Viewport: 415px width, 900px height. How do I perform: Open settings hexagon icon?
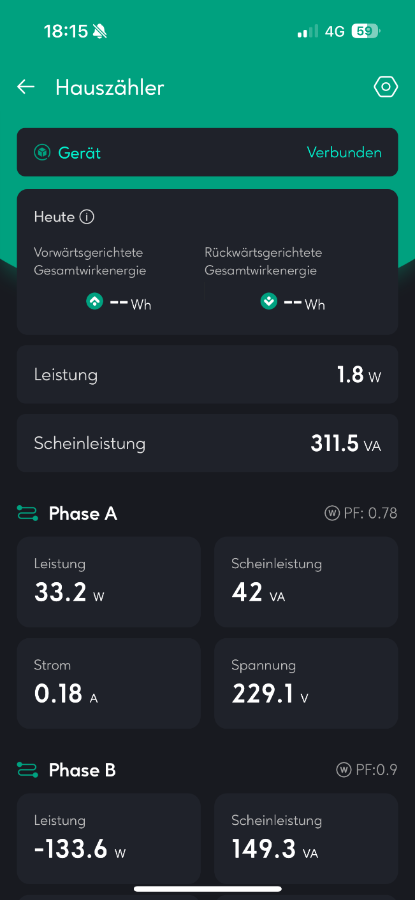click(386, 87)
